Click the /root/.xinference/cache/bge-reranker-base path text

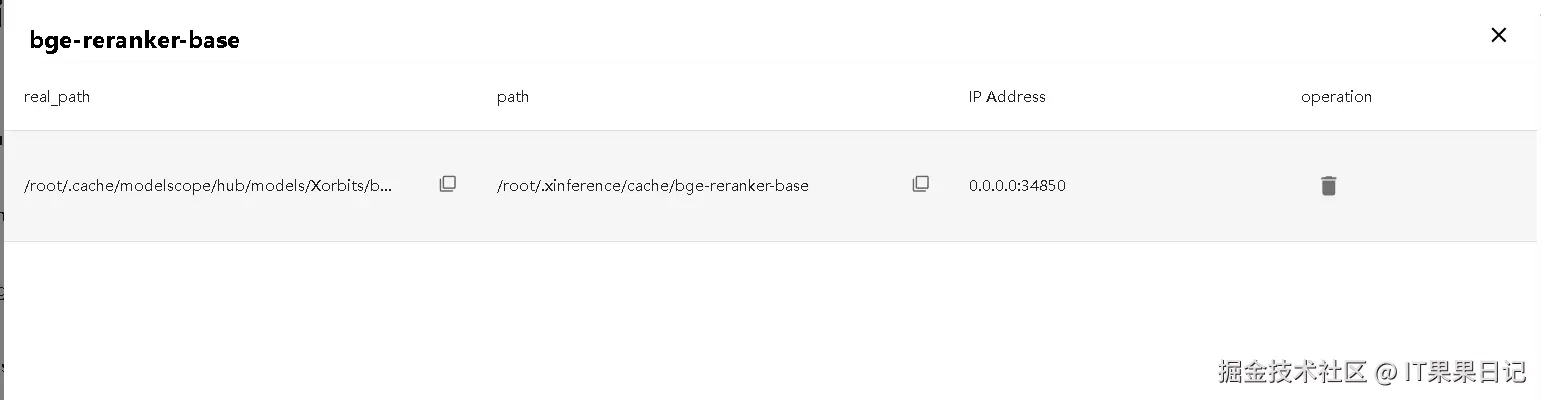(652, 186)
